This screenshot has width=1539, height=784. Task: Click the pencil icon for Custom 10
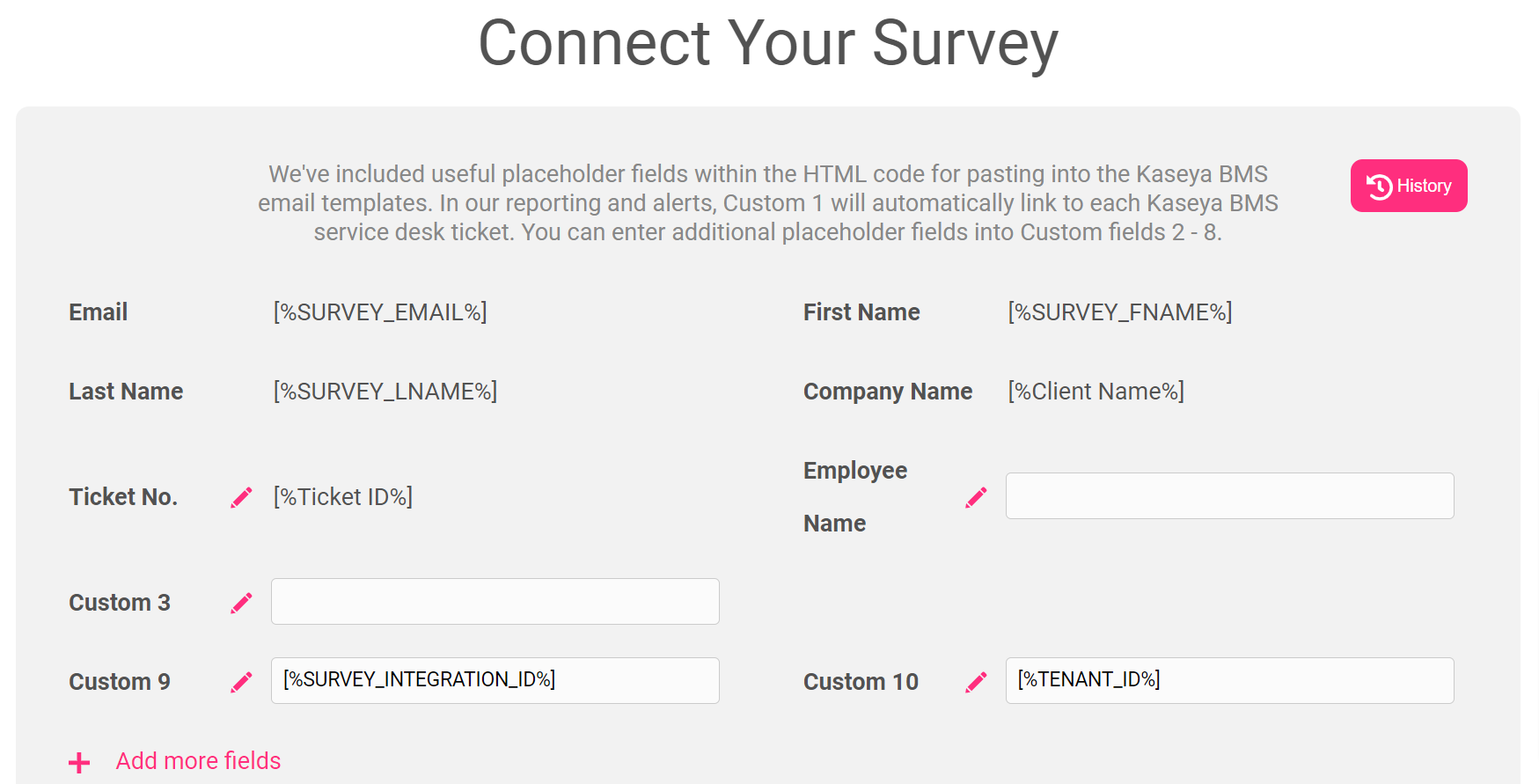976,682
